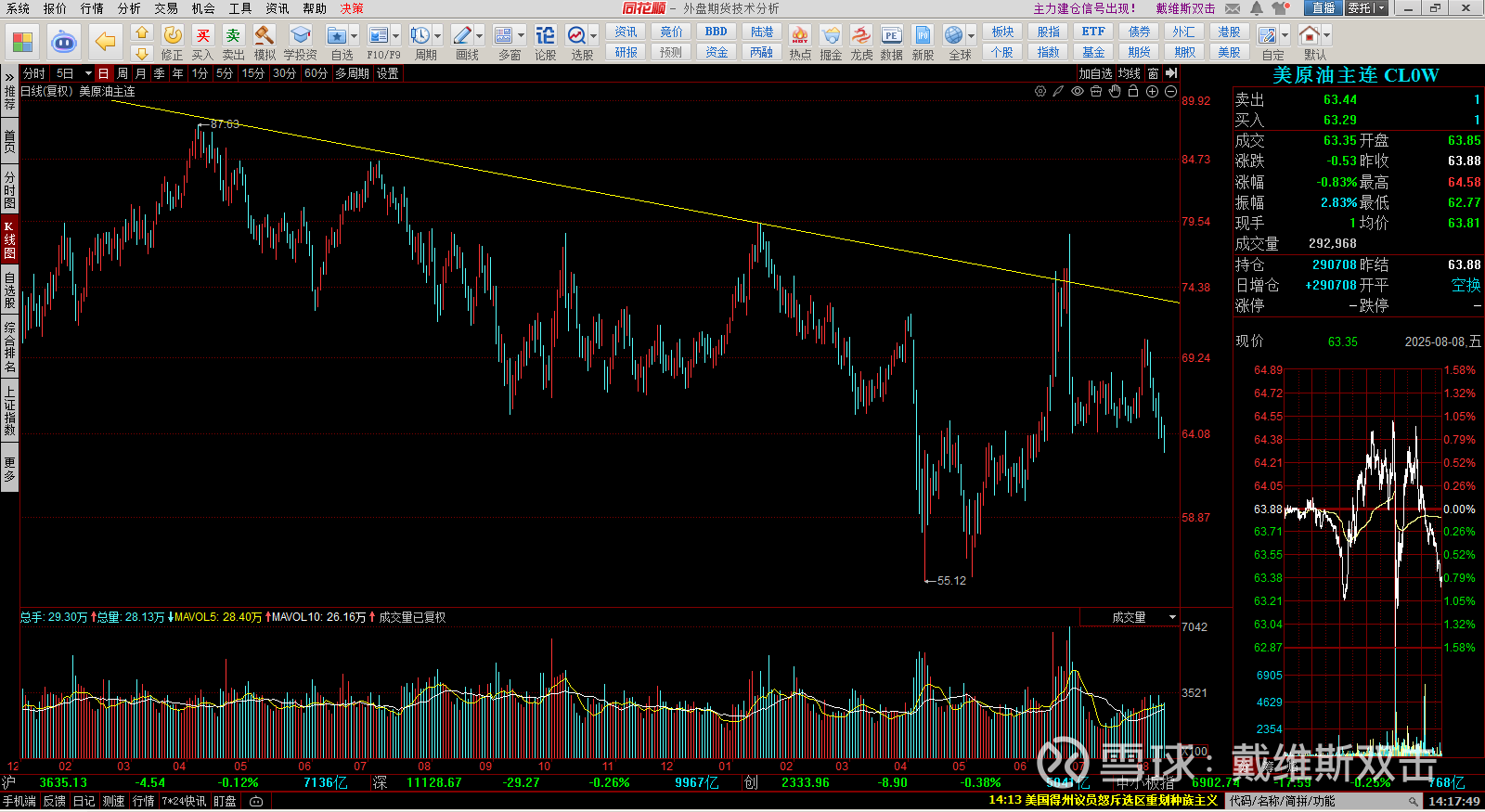Click the scrolling news headline in status bar
Screen dimensions: 1485x812
(x=1103, y=800)
